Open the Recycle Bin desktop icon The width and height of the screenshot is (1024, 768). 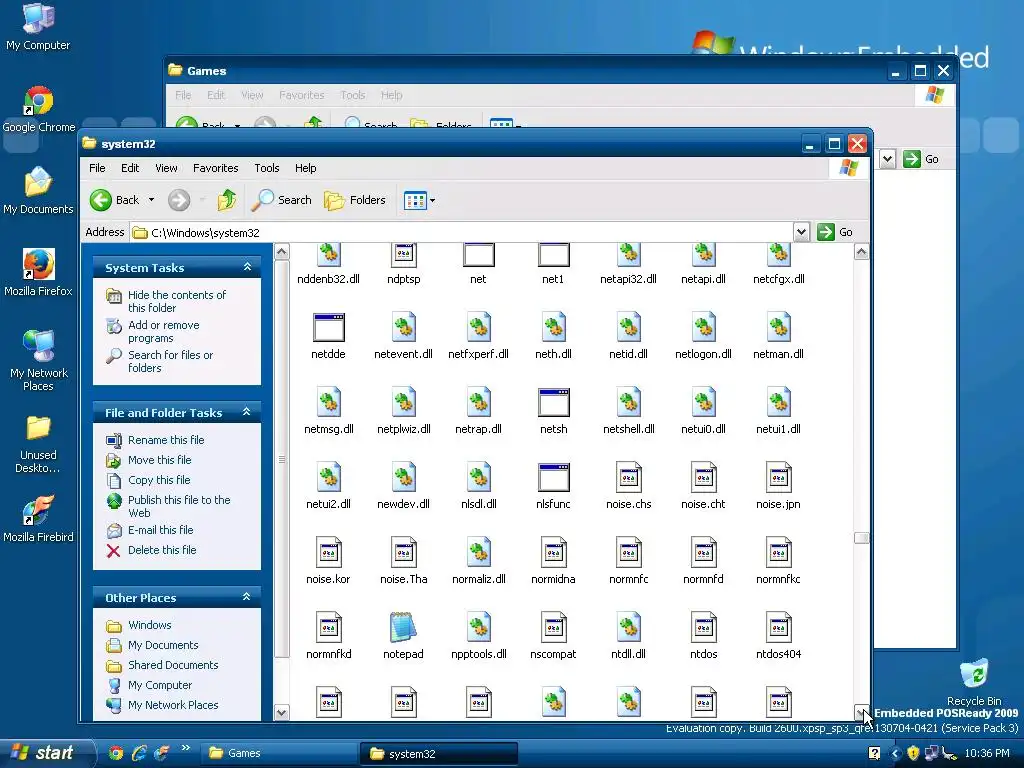pyautogui.click(x=974, y=682)
